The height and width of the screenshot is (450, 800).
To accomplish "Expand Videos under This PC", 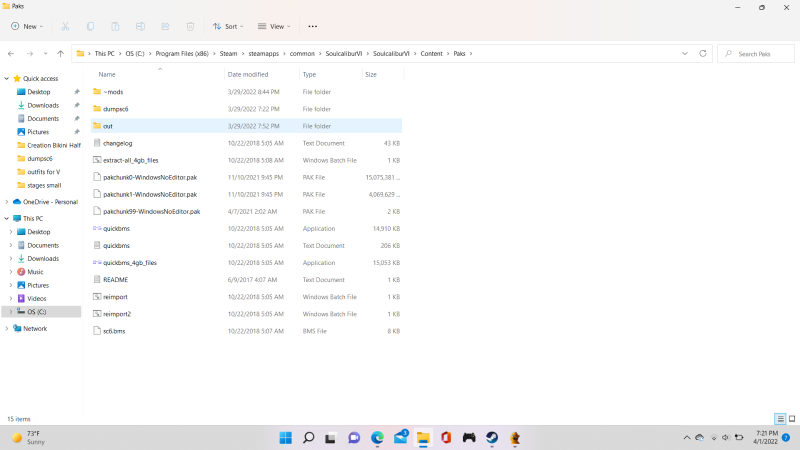I will click(x=11, y=298).
